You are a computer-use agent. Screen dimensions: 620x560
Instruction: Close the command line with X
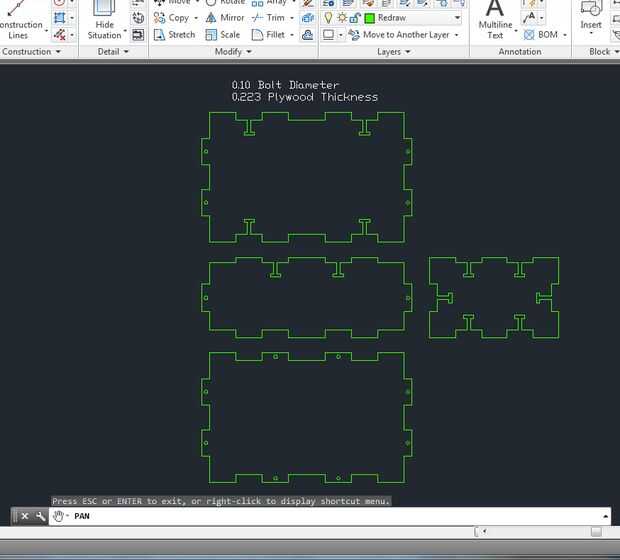pos(25,516)
